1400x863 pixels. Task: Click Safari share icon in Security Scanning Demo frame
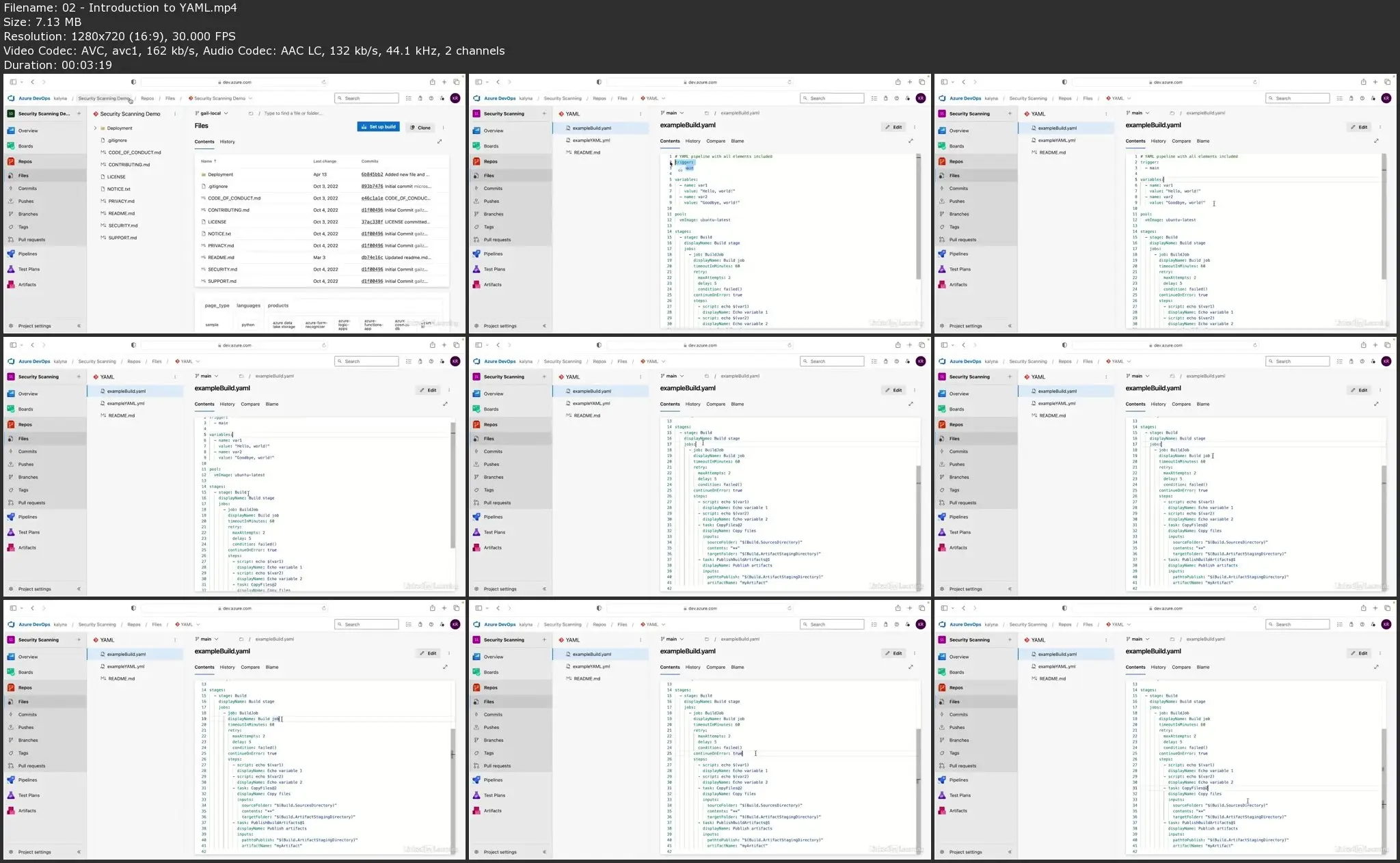432,82
